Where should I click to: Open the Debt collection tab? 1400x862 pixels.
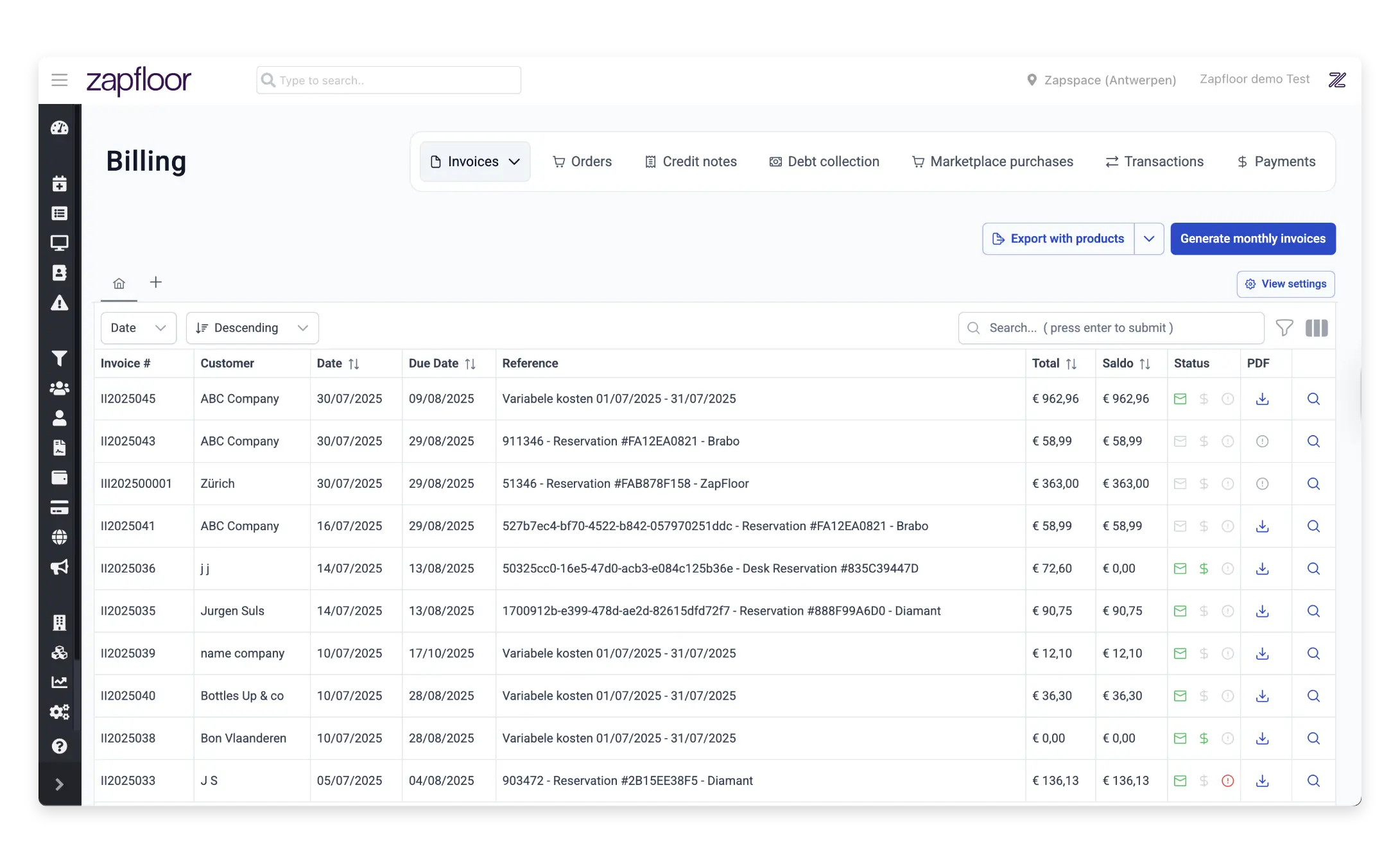(x=824, y=162)
